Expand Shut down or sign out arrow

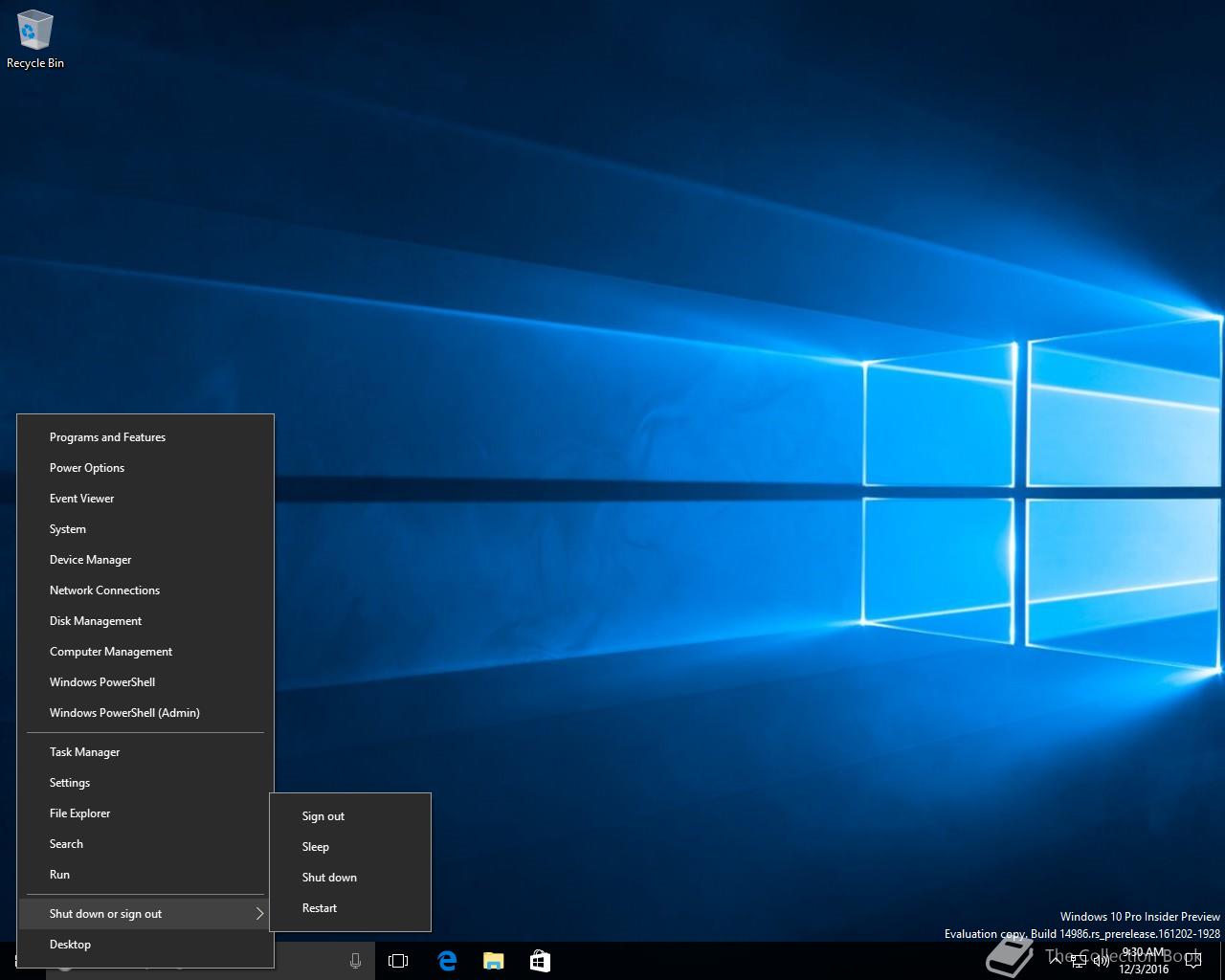[x=259, y=914]
